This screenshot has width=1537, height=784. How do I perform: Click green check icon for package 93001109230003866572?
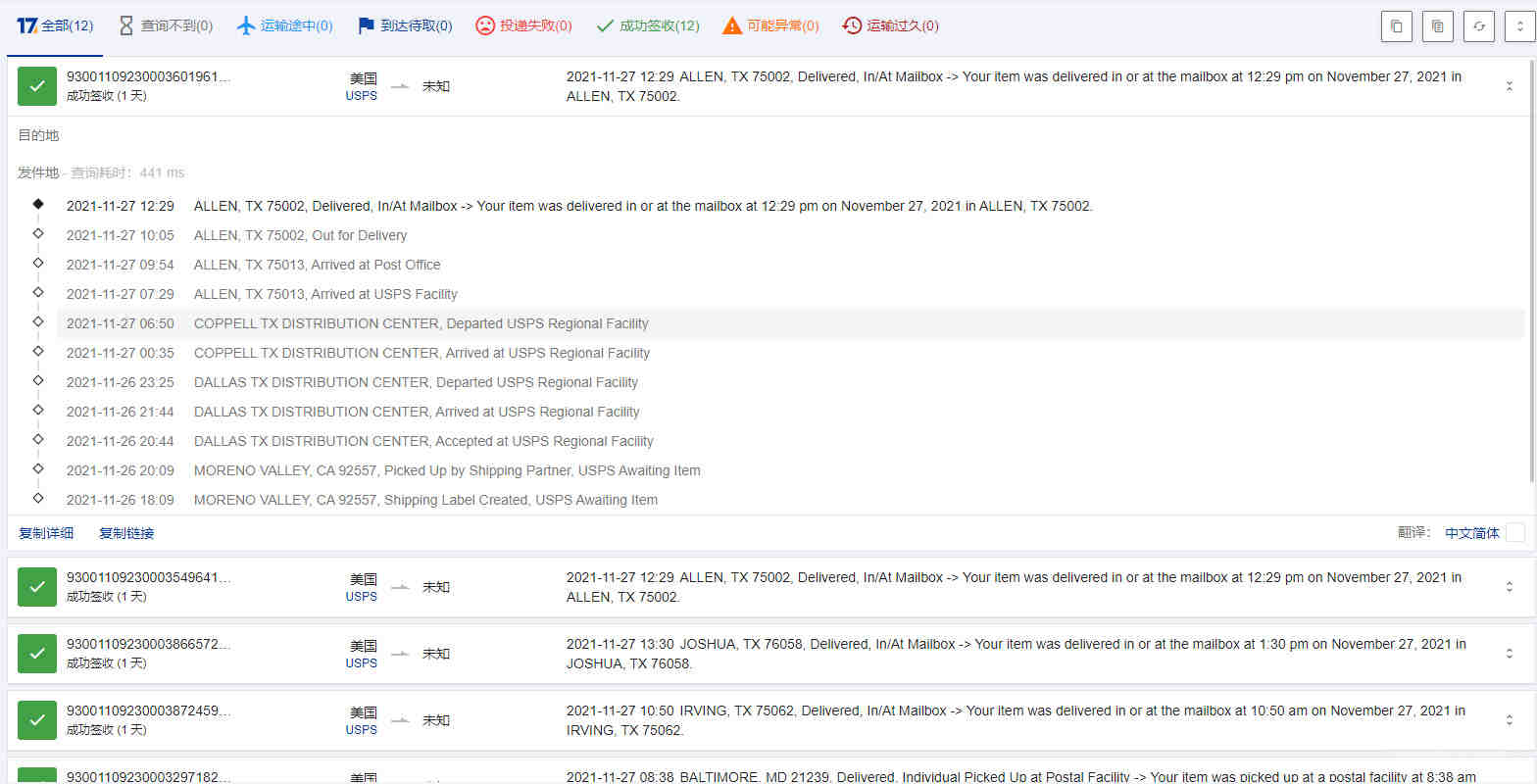37,654
